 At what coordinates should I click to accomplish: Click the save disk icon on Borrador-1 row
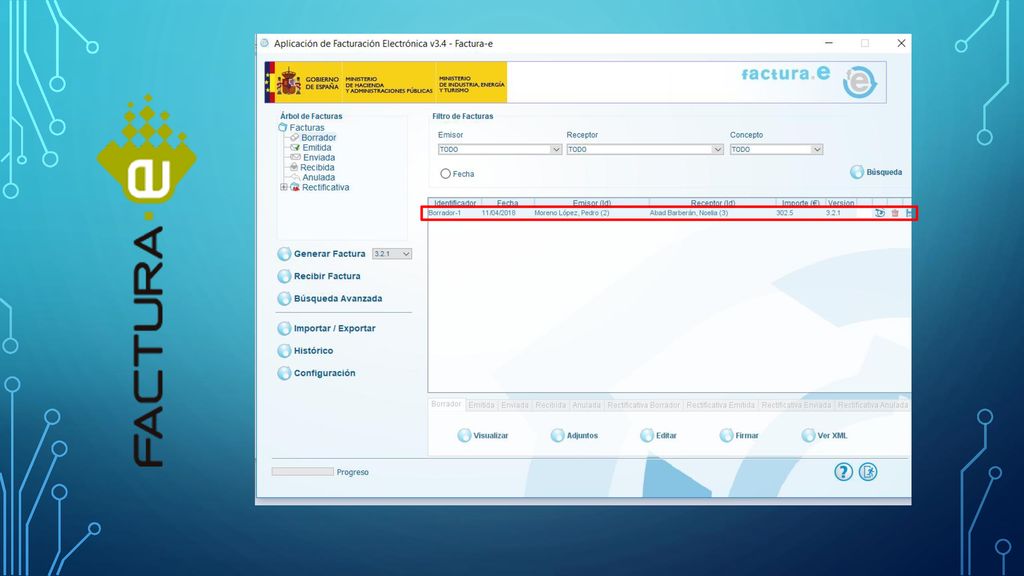(908, 213)
